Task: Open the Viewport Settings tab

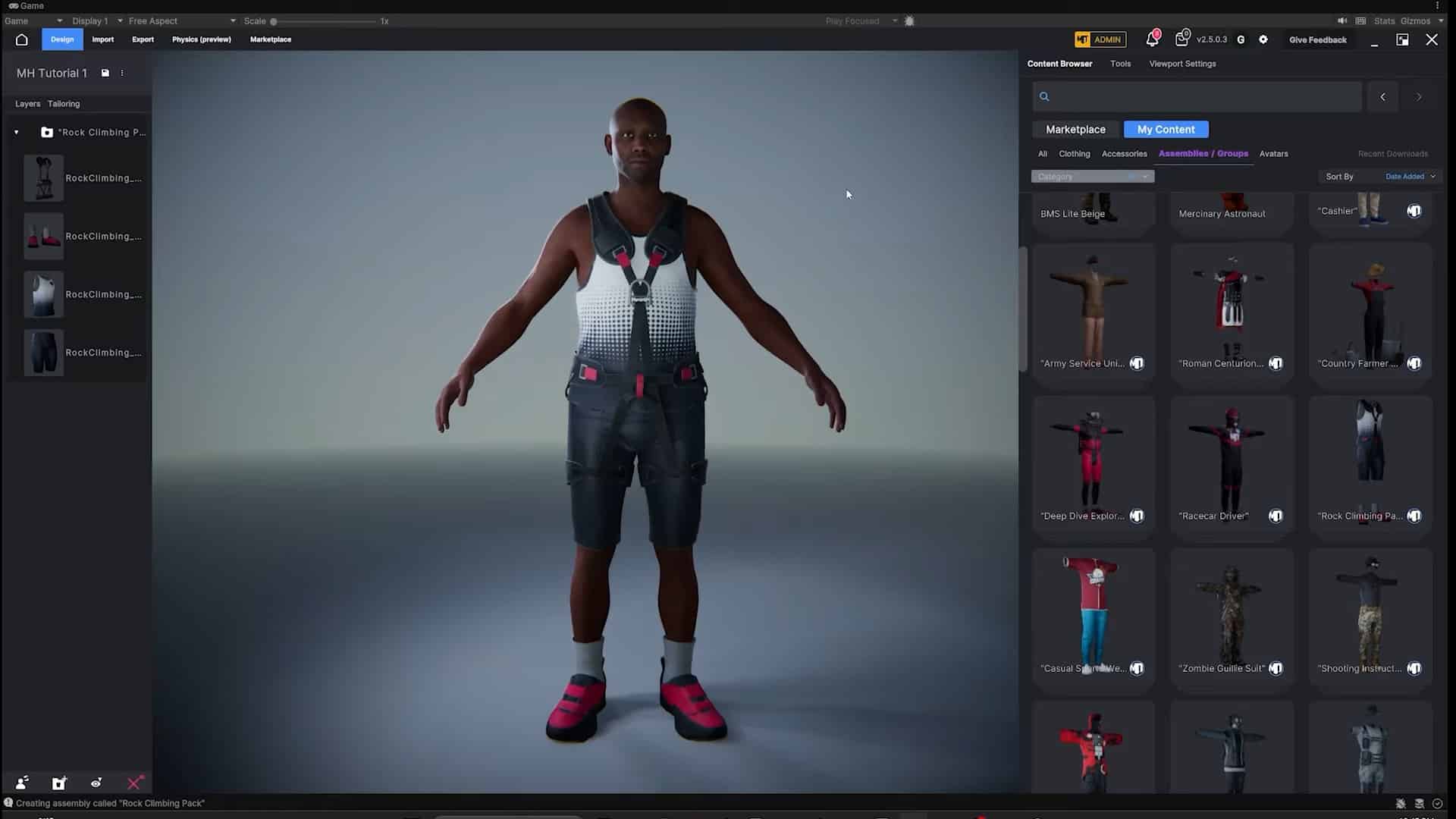Action: pyautogui.click(x=1182, y=64)
